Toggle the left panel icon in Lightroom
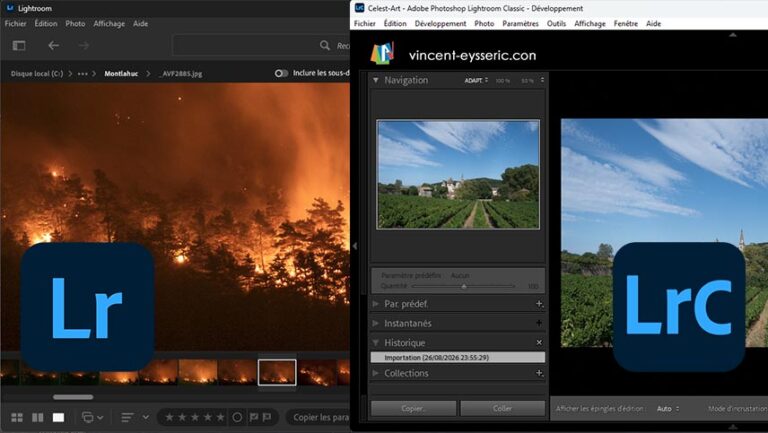 point(19,46)
